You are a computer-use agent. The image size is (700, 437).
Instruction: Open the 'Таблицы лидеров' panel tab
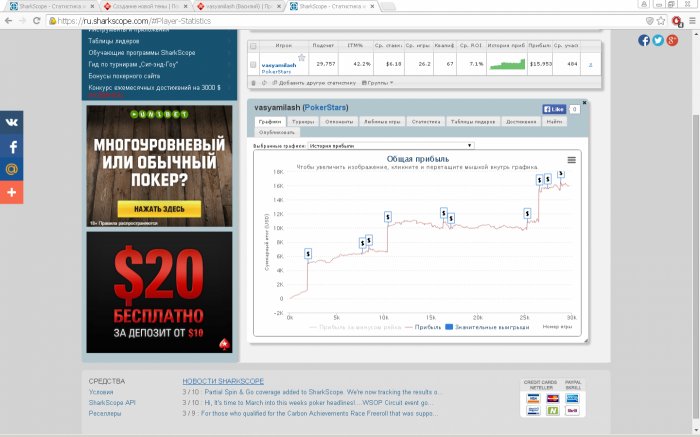[x=473, y=121]
